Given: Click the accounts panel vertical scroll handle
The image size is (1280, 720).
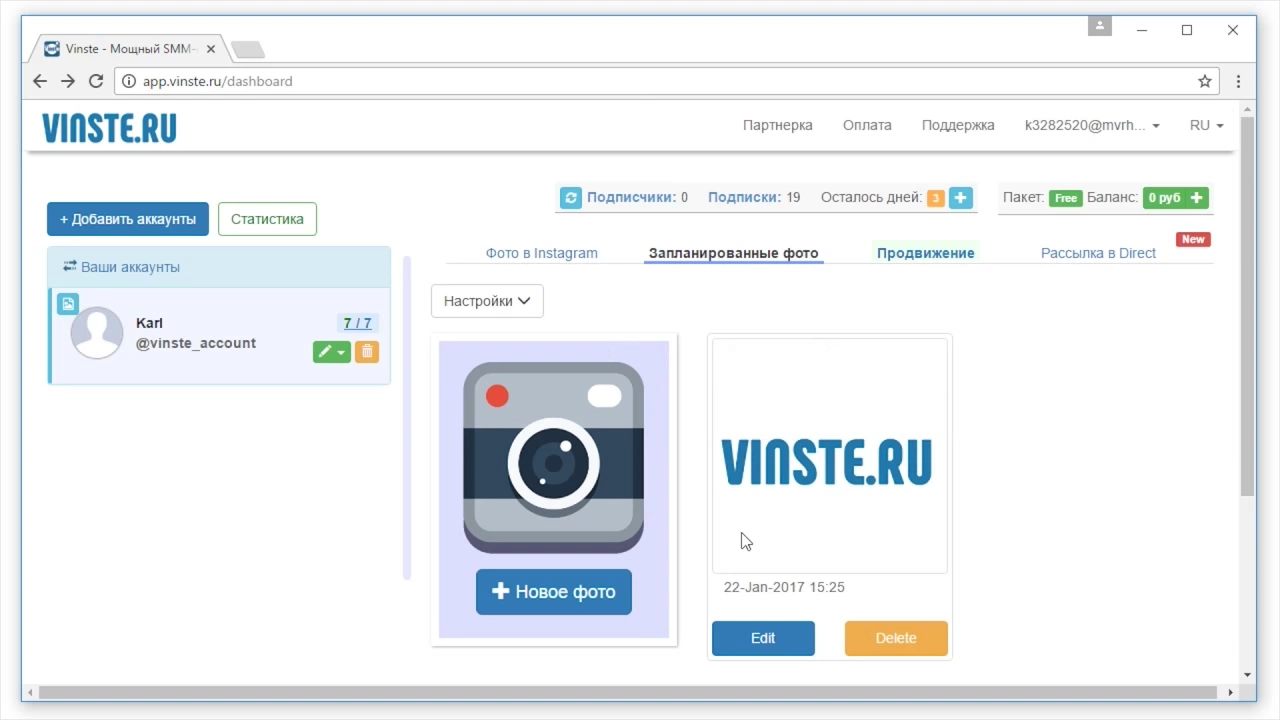Looking at the screenshot, I should 407,418.
